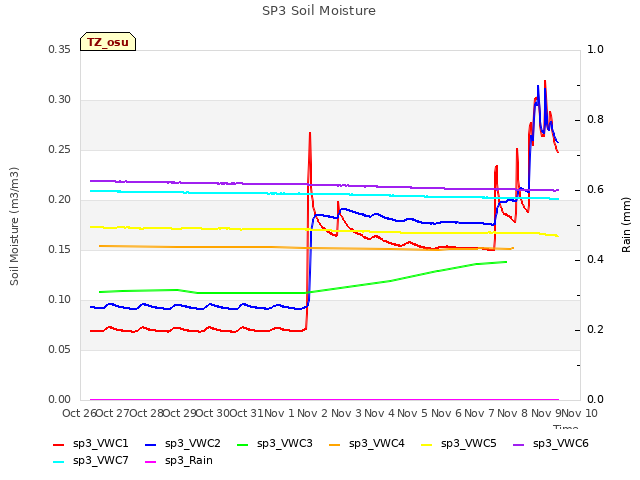The image size is (640, 480).
Task: Click the 0.10 left axis tick label
Action: [59, 300]
